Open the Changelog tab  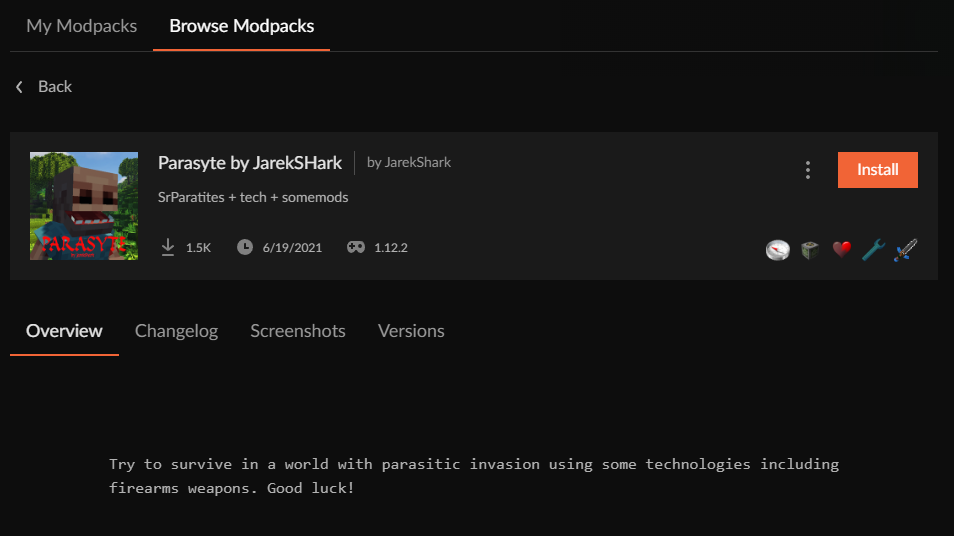click(x=176, y=331)
